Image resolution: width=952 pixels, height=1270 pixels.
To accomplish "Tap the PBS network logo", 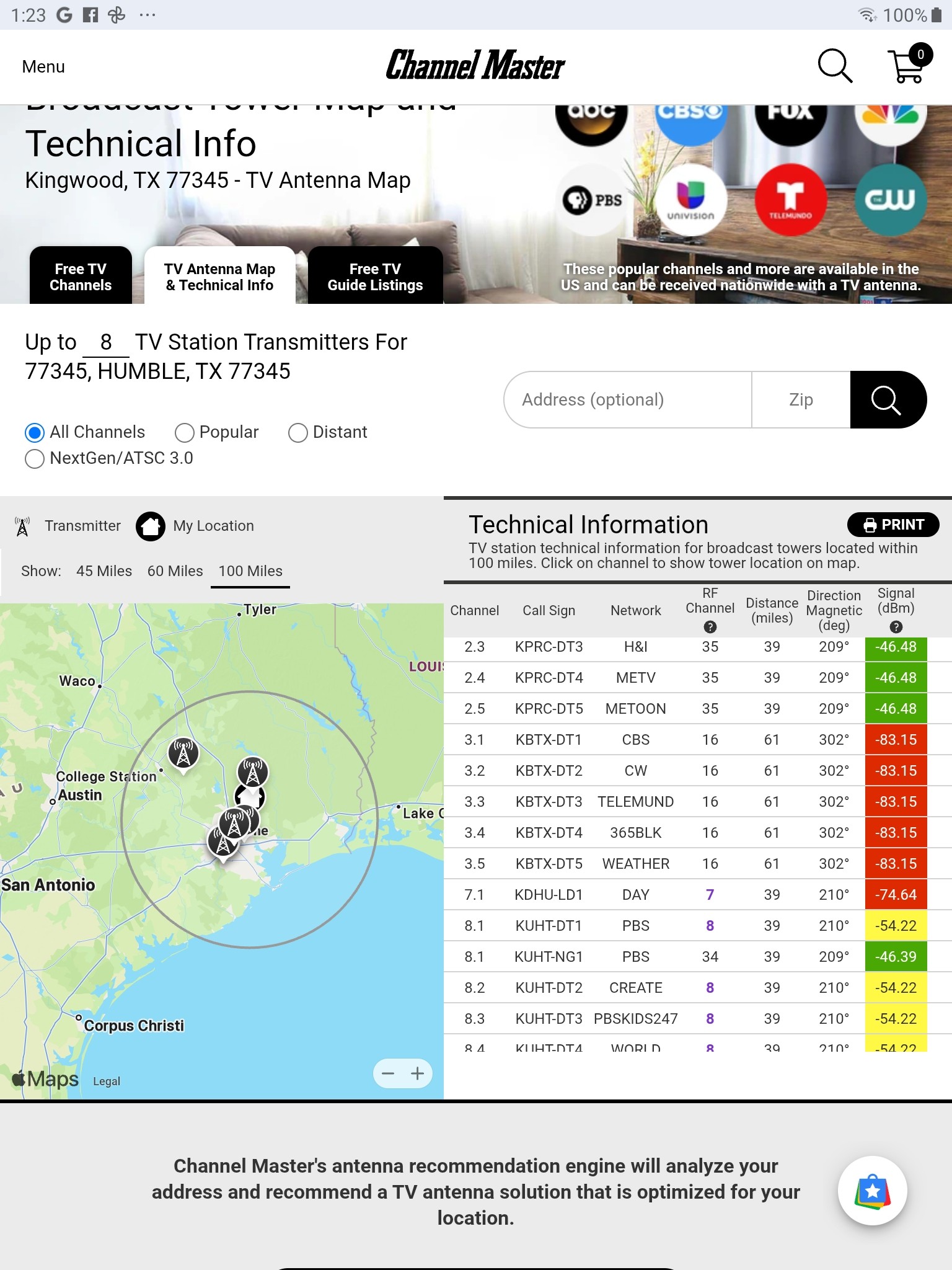I will click(x=591, y=200).
